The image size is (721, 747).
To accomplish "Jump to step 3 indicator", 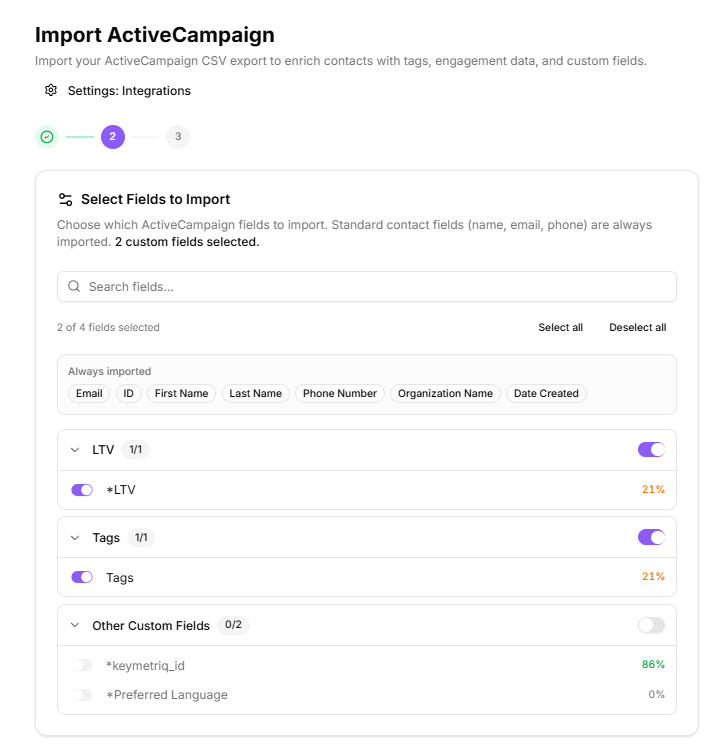I will coord(178,137).
